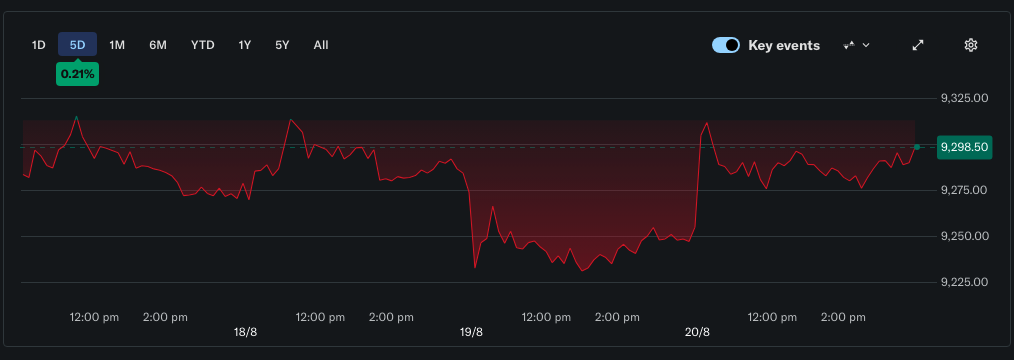The image size is (1014, 360).
Task: Click the 9,325.00 axis value
Action: (x=965, y=98)
